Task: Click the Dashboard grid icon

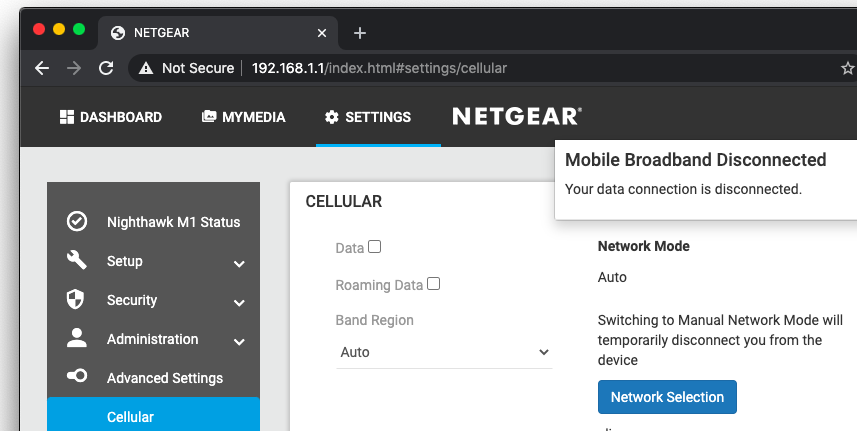Action: [67, 117]
